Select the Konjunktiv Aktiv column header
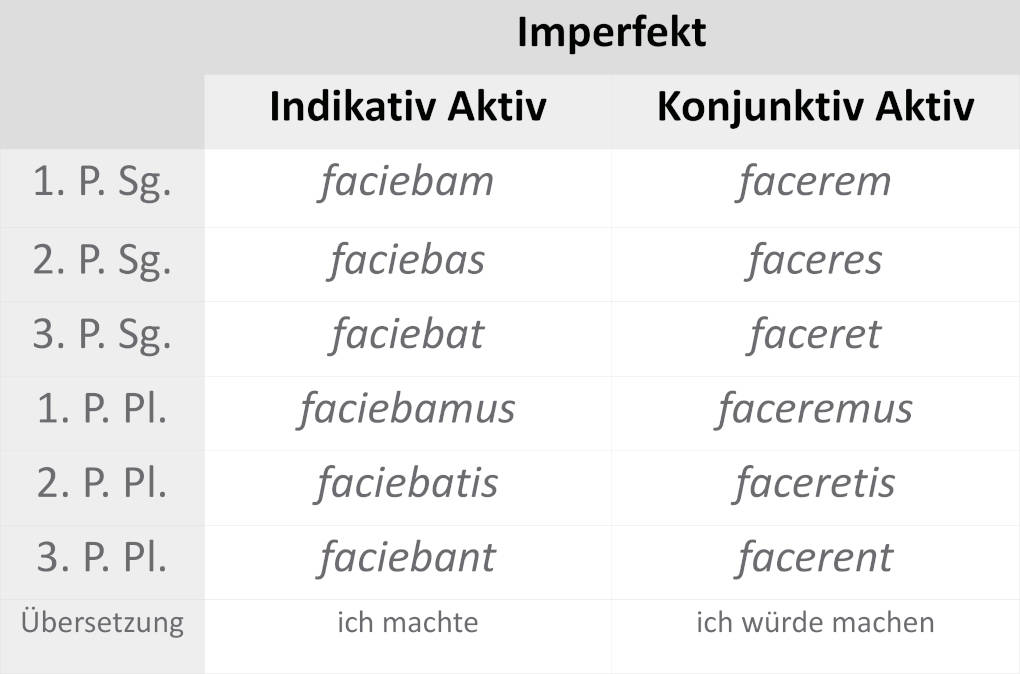The width and height of the screenshot is (1020, 674). click(x=815, y=107)
